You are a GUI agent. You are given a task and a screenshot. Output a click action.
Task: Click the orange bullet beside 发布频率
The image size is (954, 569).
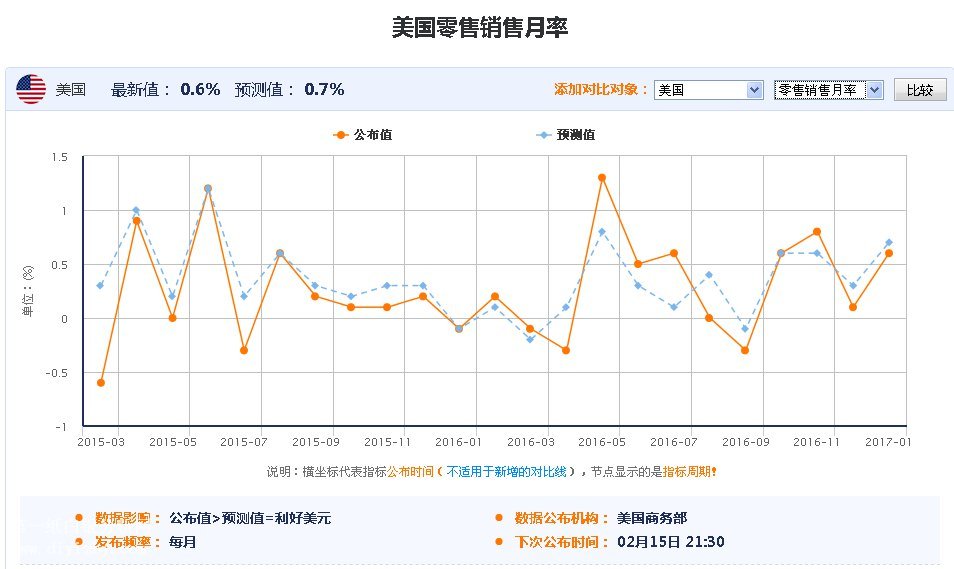pyautogui.click(x=79, y=542)
